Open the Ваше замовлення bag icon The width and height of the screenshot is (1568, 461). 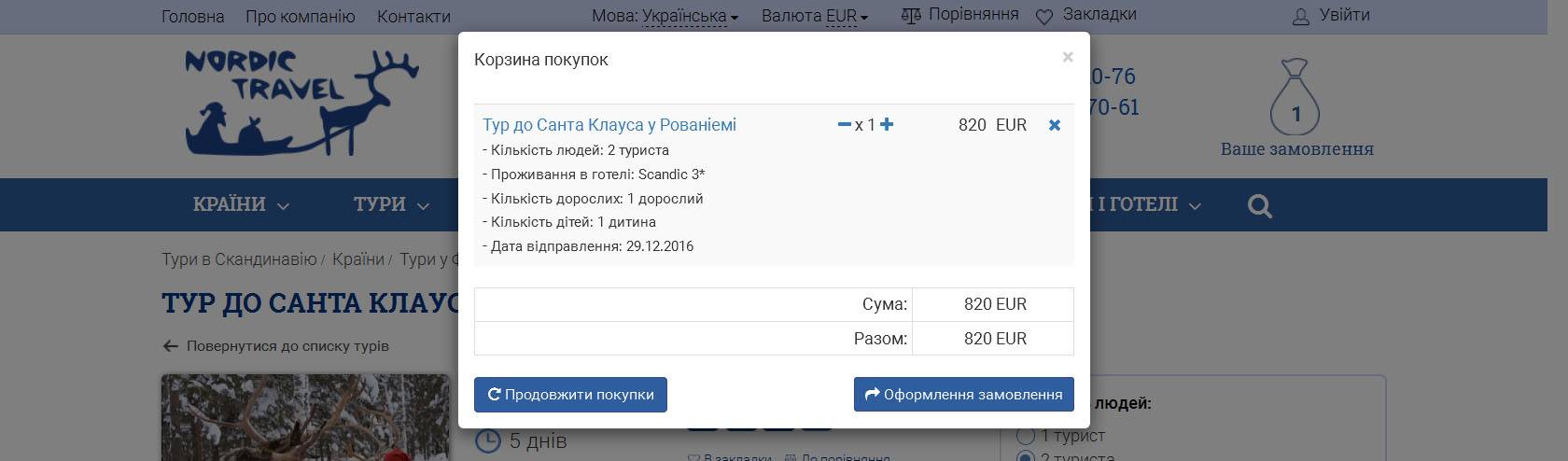tap(1295, 97)
